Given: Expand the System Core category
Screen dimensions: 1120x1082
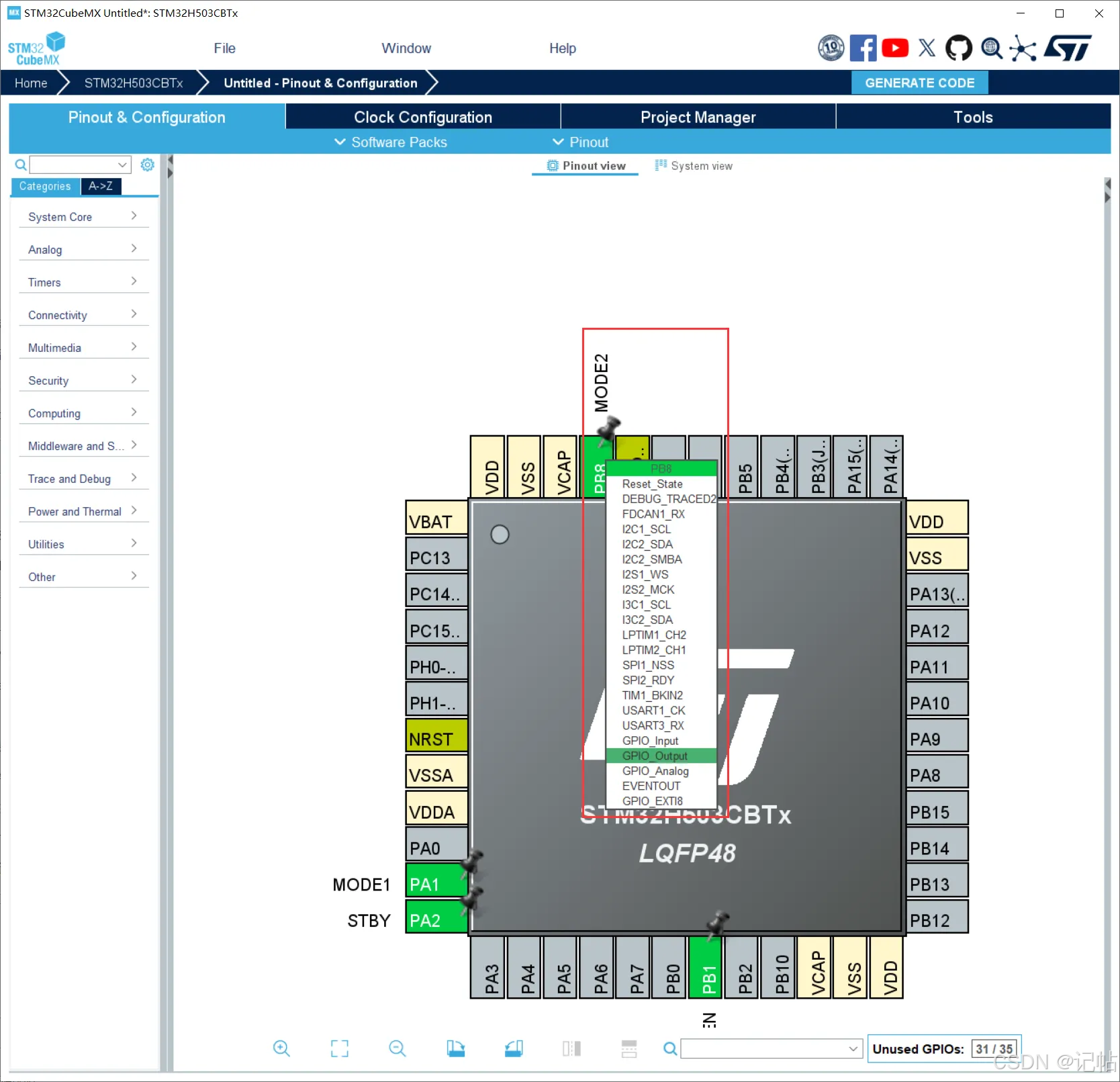Looking at the screenshot, I should pos(84,217).
